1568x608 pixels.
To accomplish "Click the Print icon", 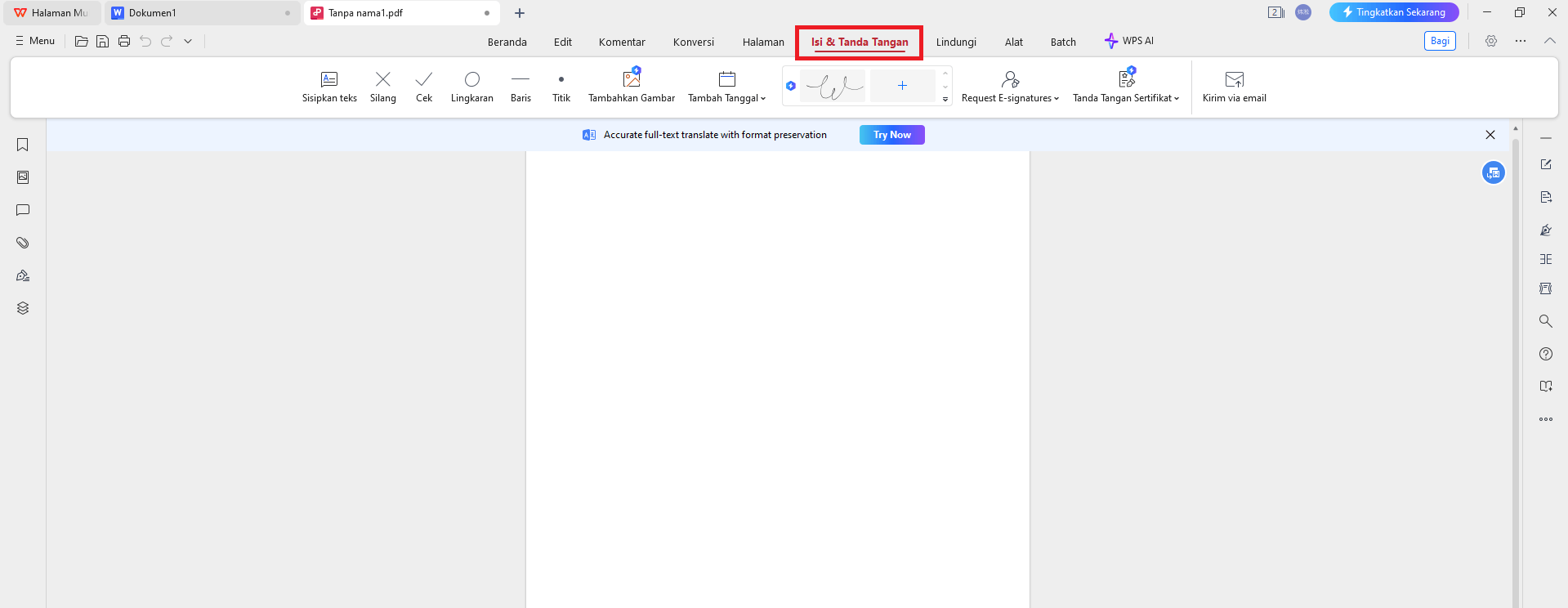I will click(x=123, y=41).
